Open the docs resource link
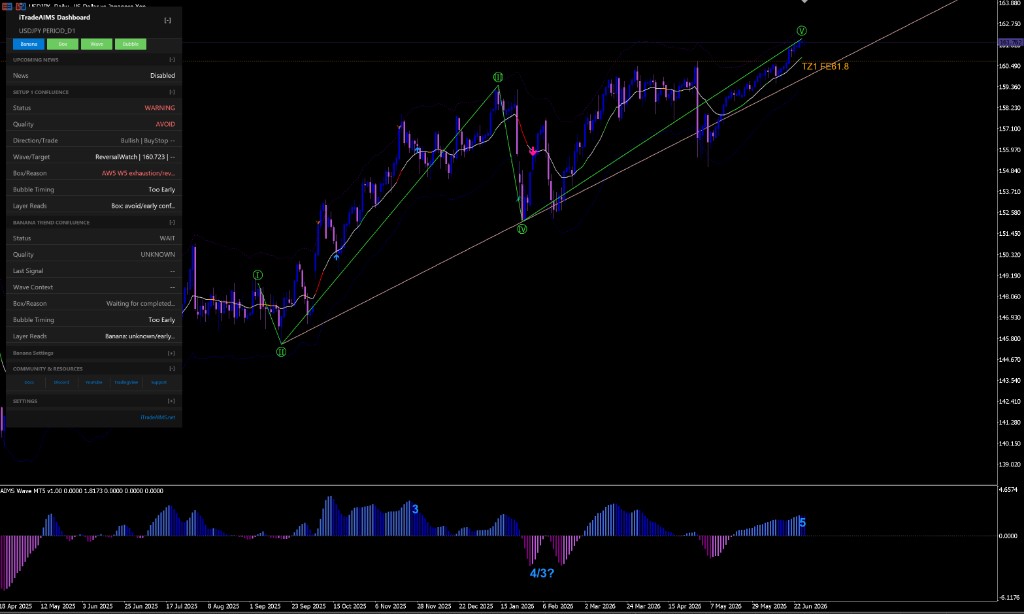This screenshot has width=1024, height=614. [x=29, y=382]
